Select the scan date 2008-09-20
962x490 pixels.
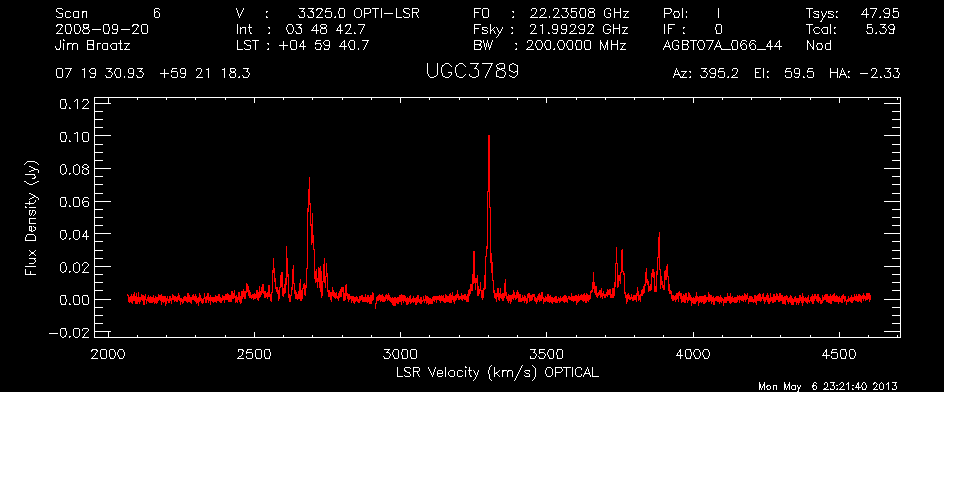(102, 29)
